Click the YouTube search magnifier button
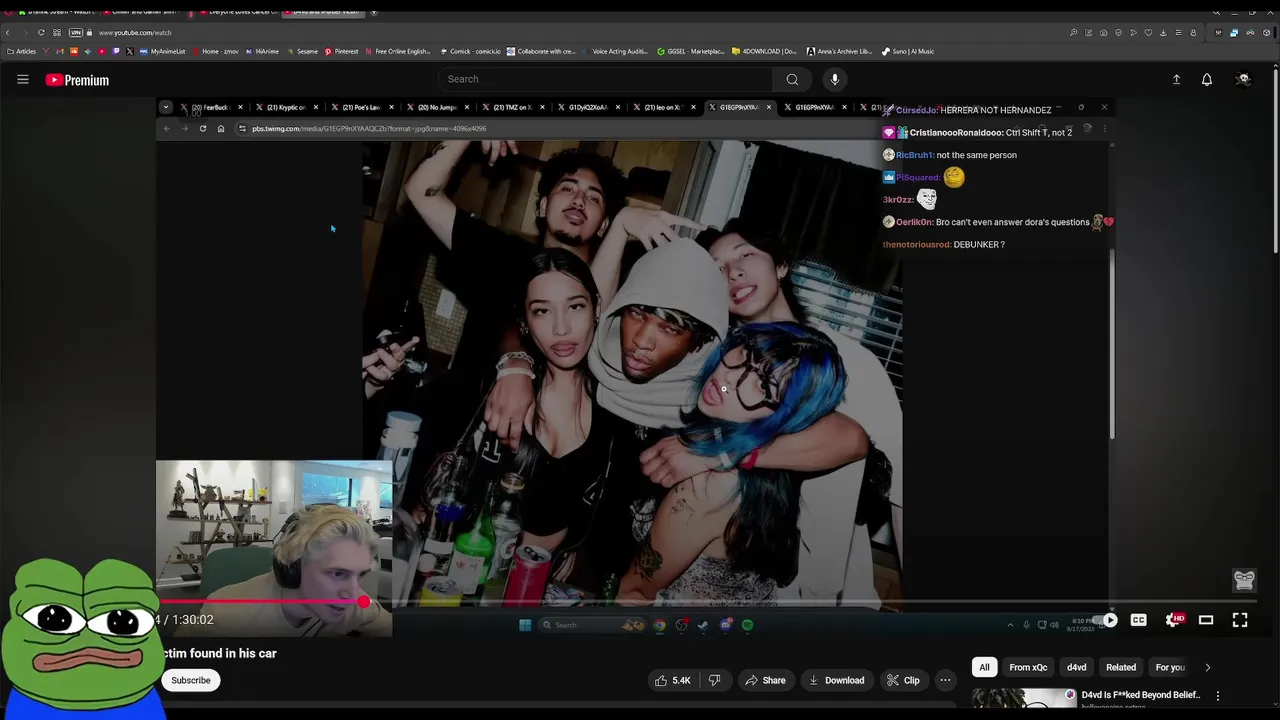1280x720 pixels. pos(792,79)
